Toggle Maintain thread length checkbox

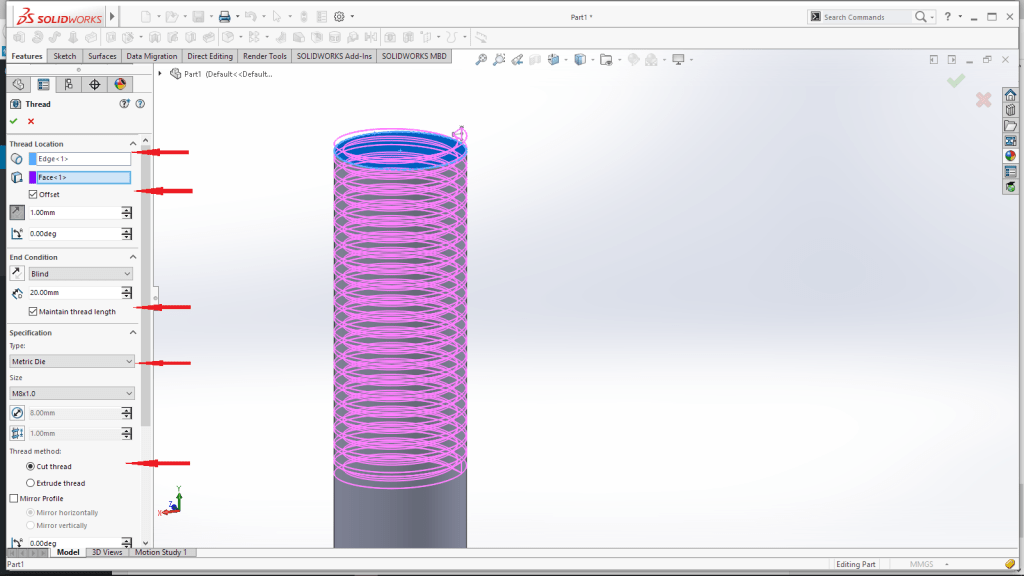click(34, 311)
